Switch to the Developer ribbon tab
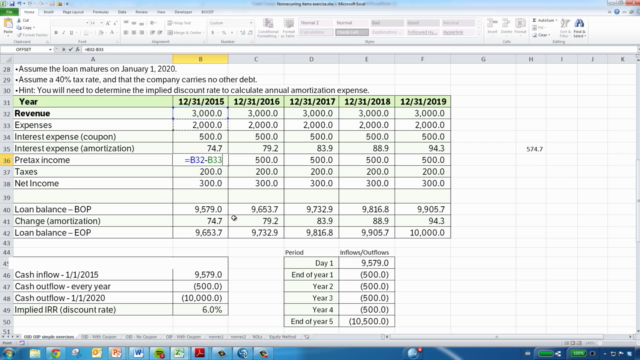 pos(183,12)
